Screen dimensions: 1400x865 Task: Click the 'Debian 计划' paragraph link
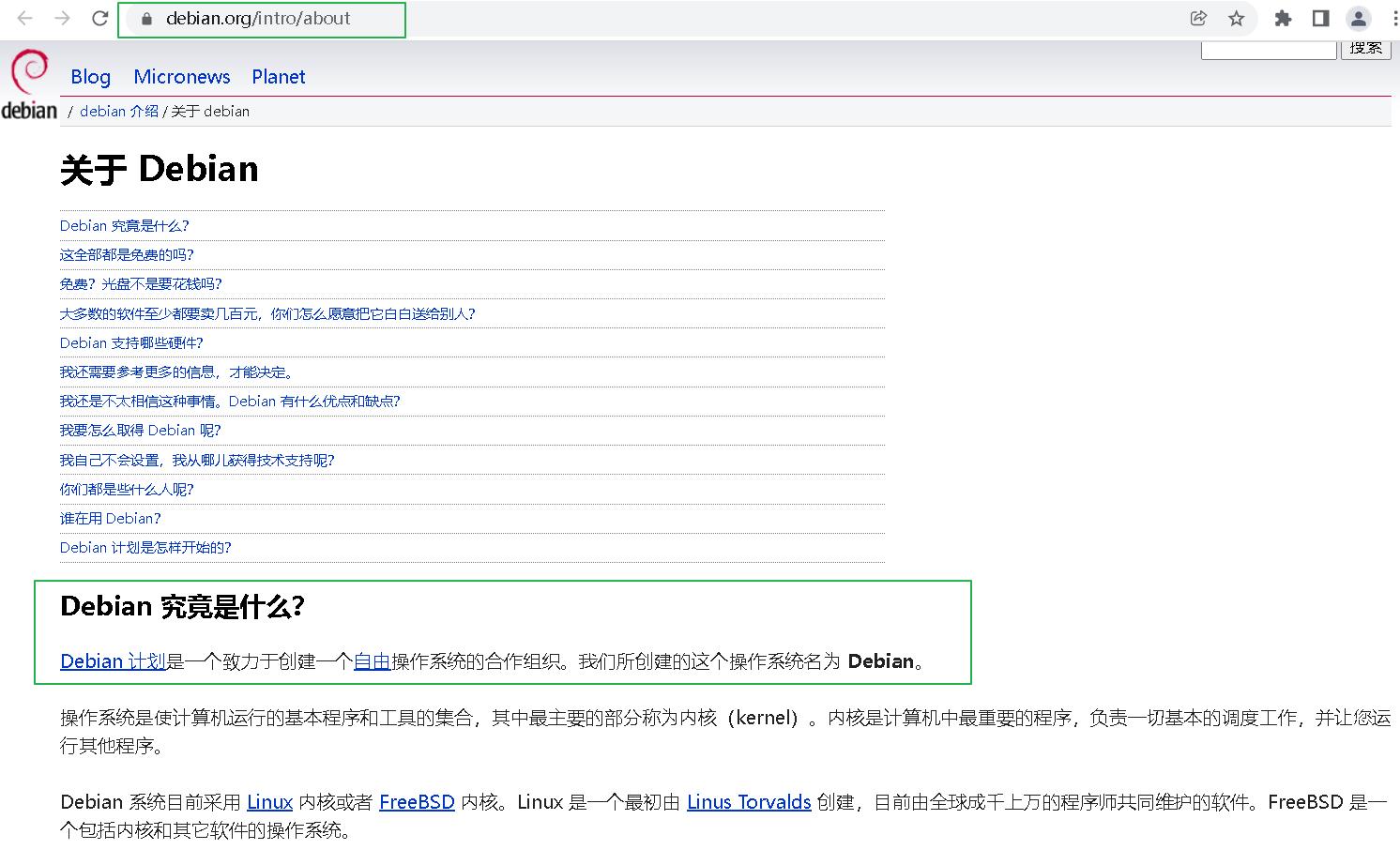pos(113,661)
